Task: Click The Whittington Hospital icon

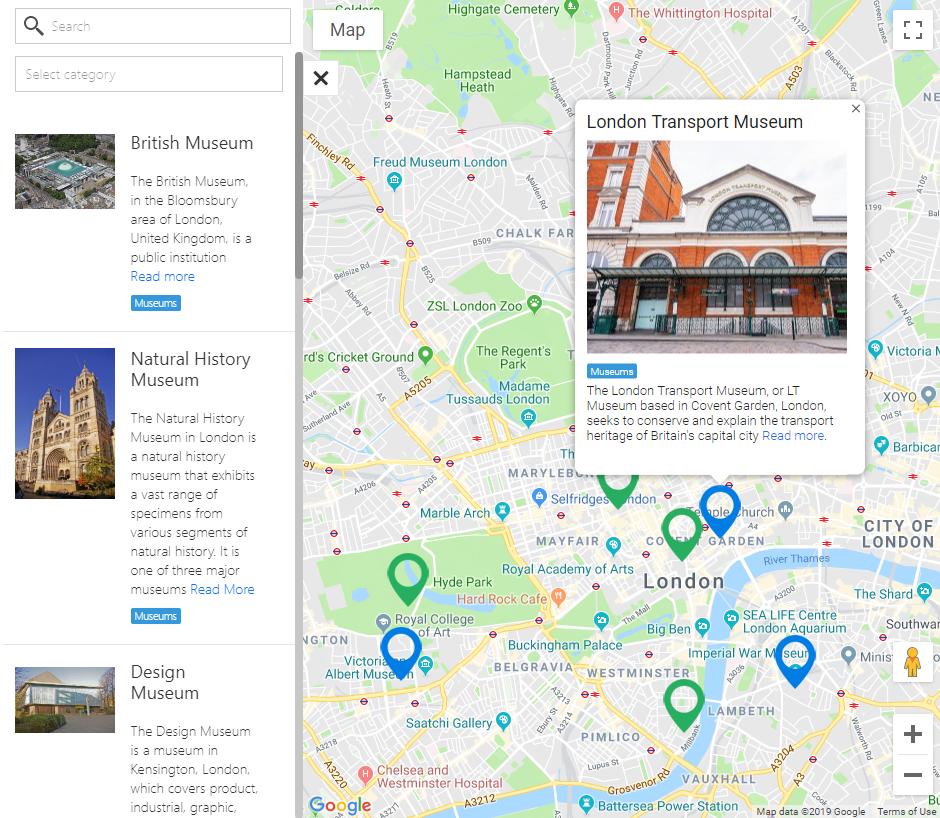Action: (x=616, y=10)
